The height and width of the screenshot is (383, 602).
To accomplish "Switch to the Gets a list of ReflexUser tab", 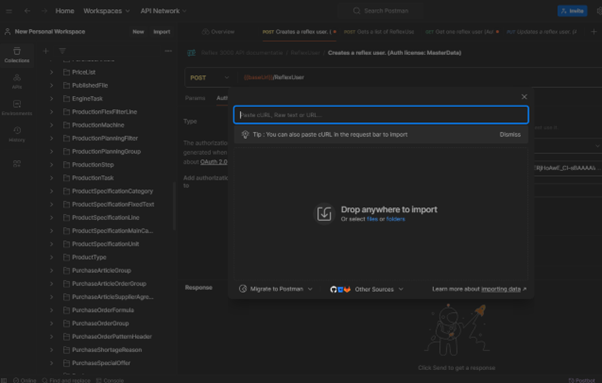I will (x=379, y=32).
